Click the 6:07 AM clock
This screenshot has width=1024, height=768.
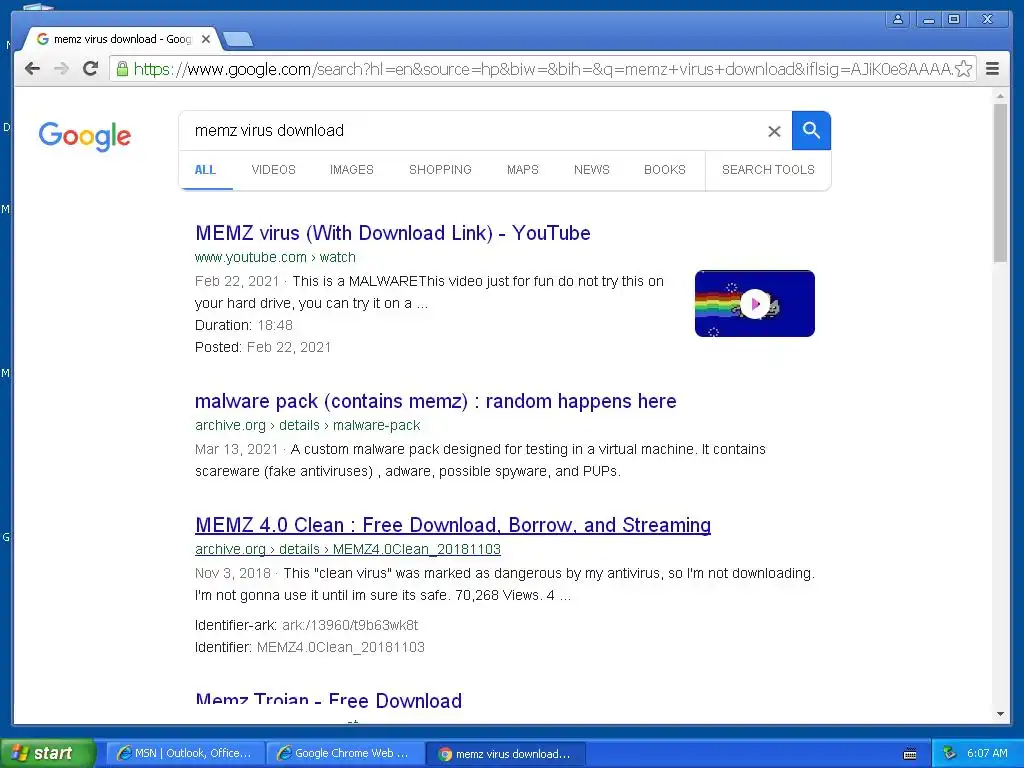click(987, 754)
